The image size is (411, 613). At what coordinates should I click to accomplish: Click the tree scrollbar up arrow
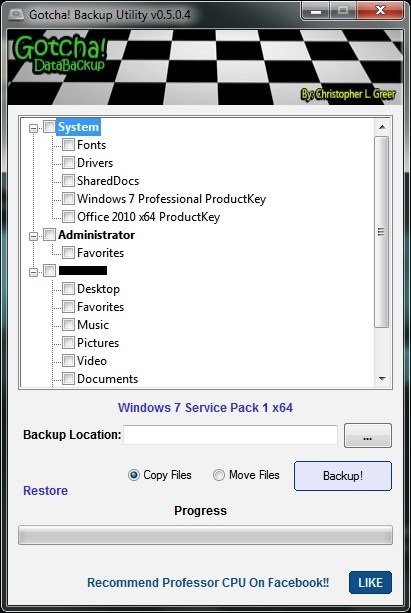pyautogui.click(x=382, y=127)
